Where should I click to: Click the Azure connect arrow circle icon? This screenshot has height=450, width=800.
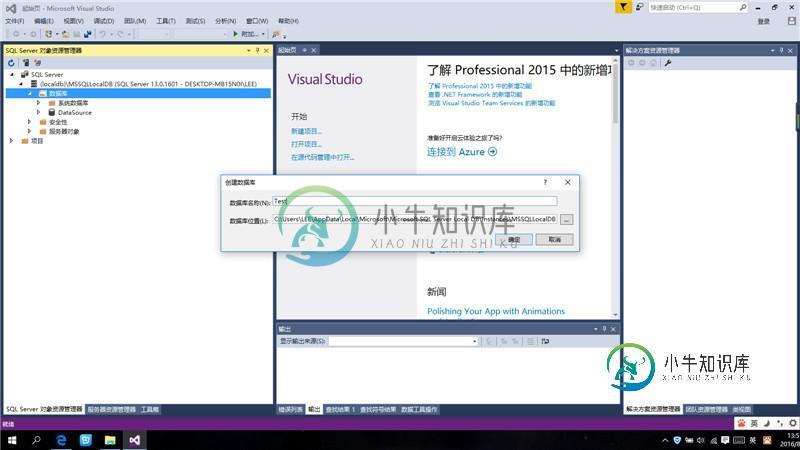tap(492, 152)
